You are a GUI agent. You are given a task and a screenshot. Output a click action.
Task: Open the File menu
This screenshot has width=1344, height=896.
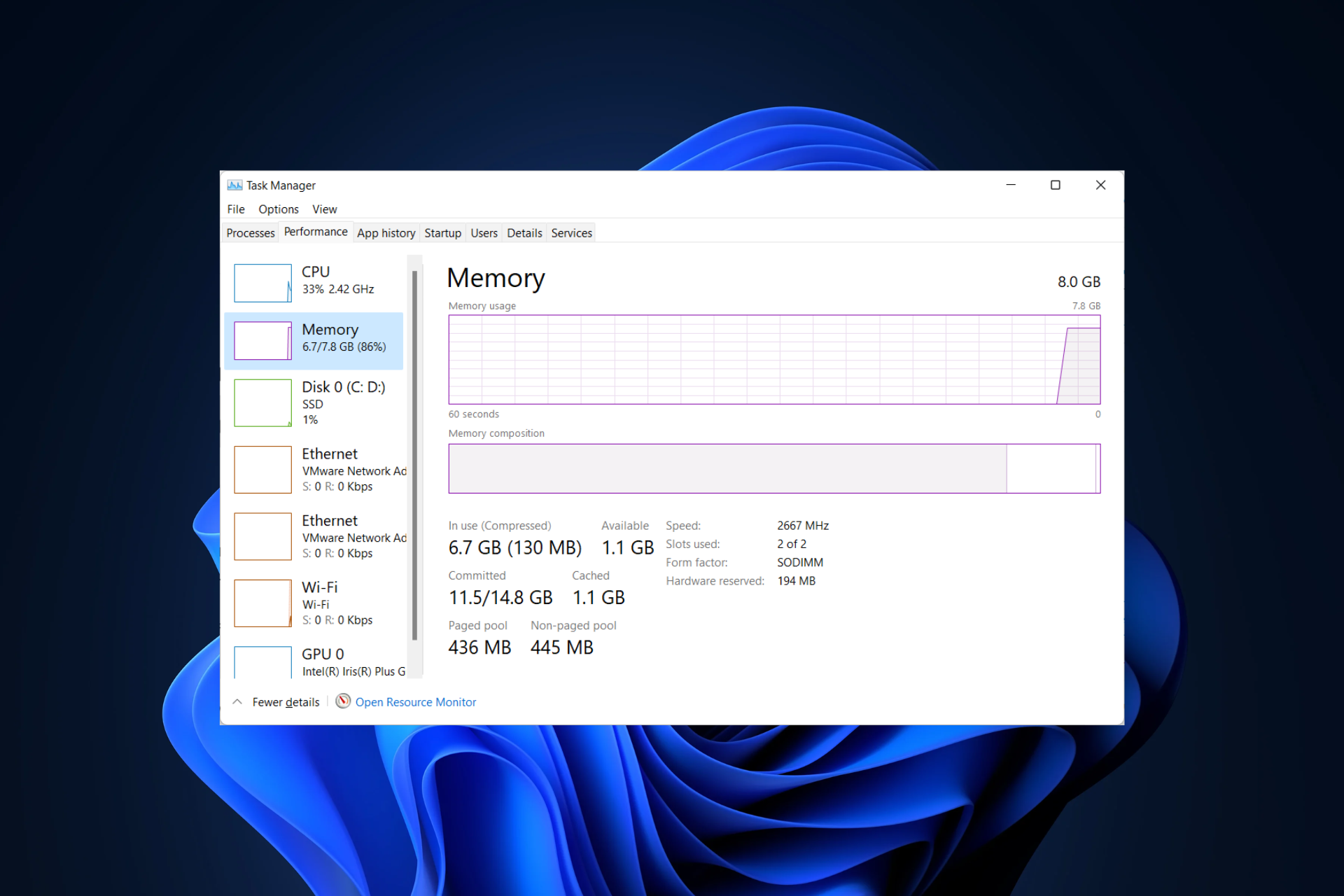pos(236,209)
